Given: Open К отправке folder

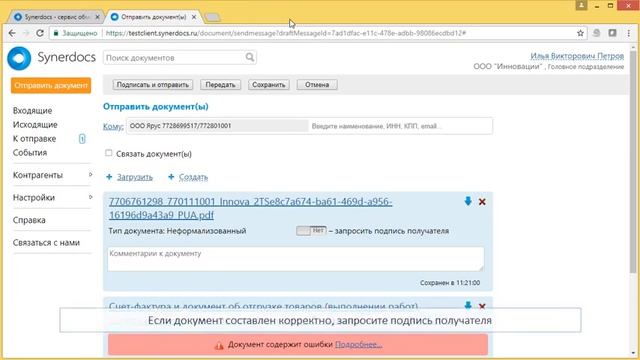Looking at the screenshot, I should click(34, 139).
